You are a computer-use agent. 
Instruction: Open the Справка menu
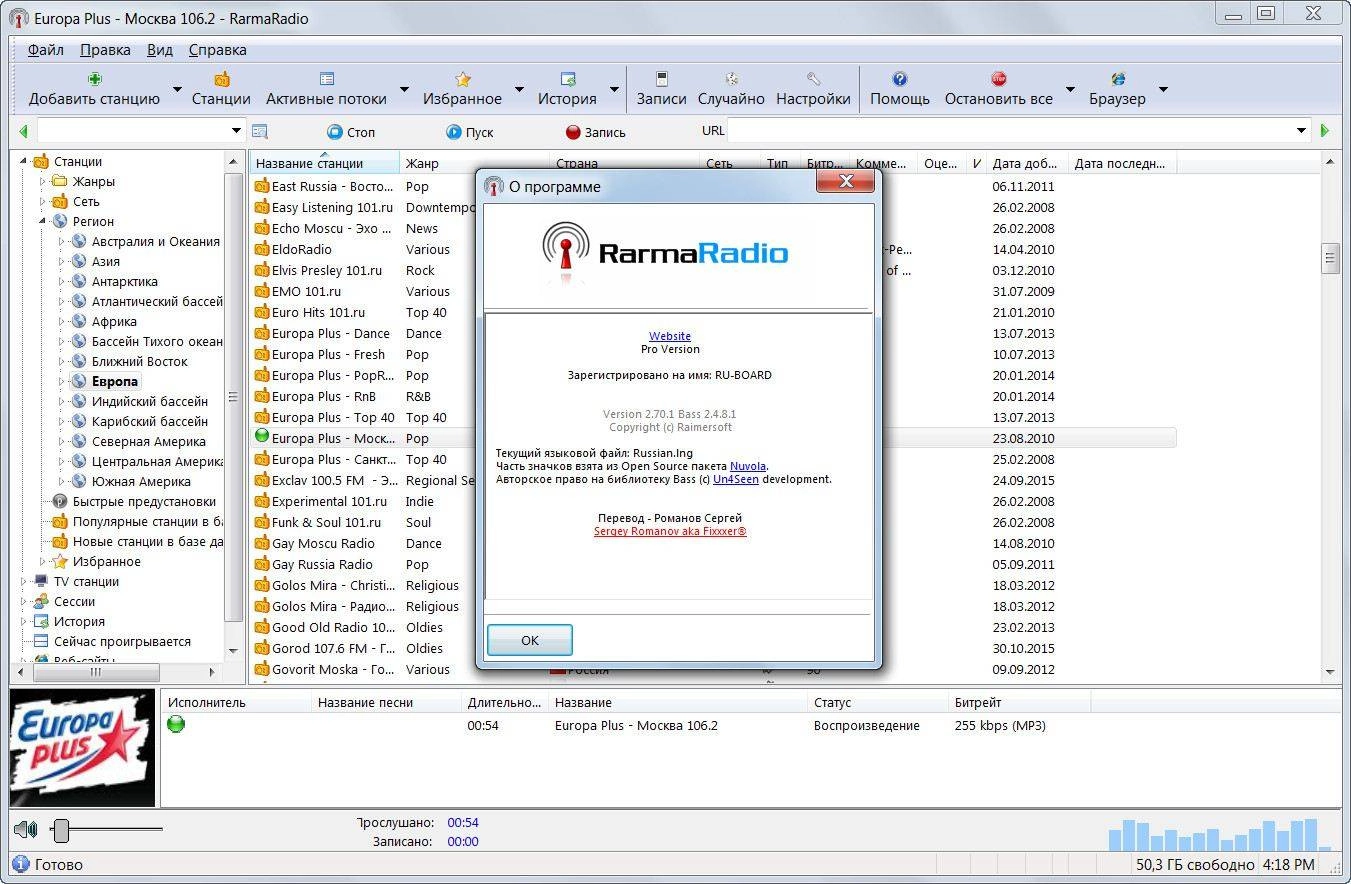click(x=217, y=50)
